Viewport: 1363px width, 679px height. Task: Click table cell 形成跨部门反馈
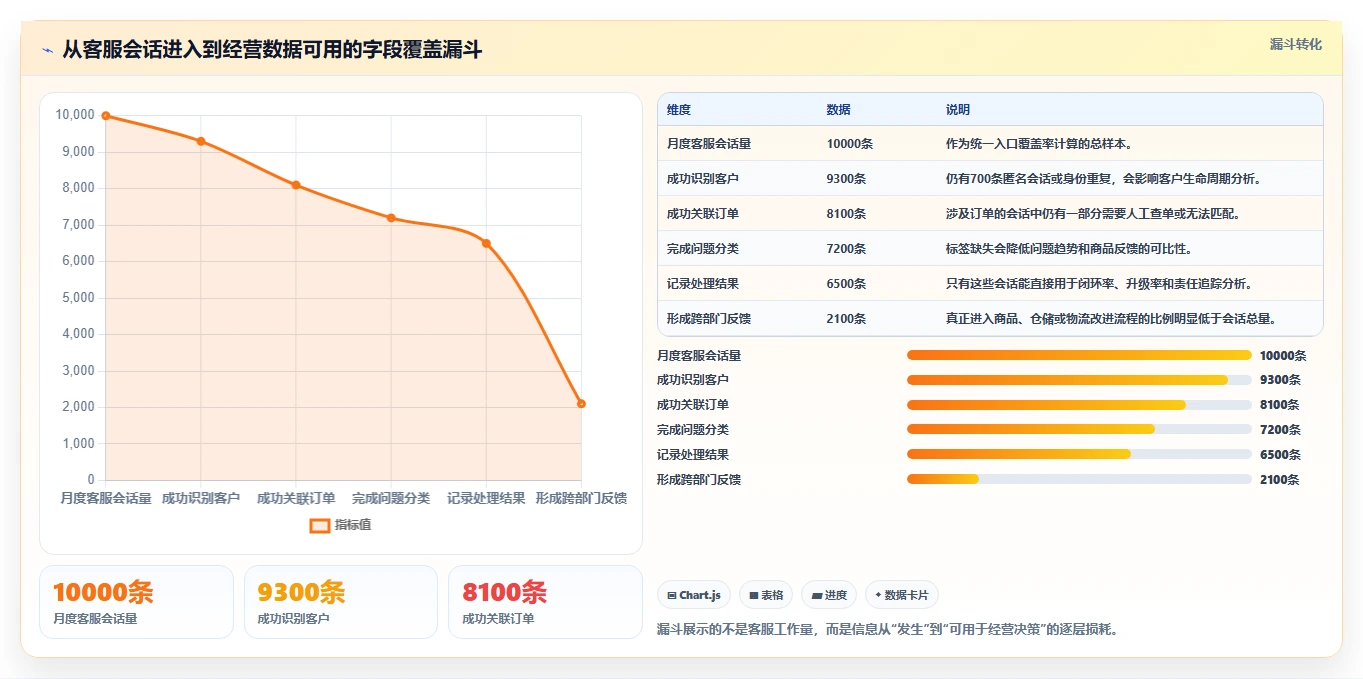pos(709,319)
